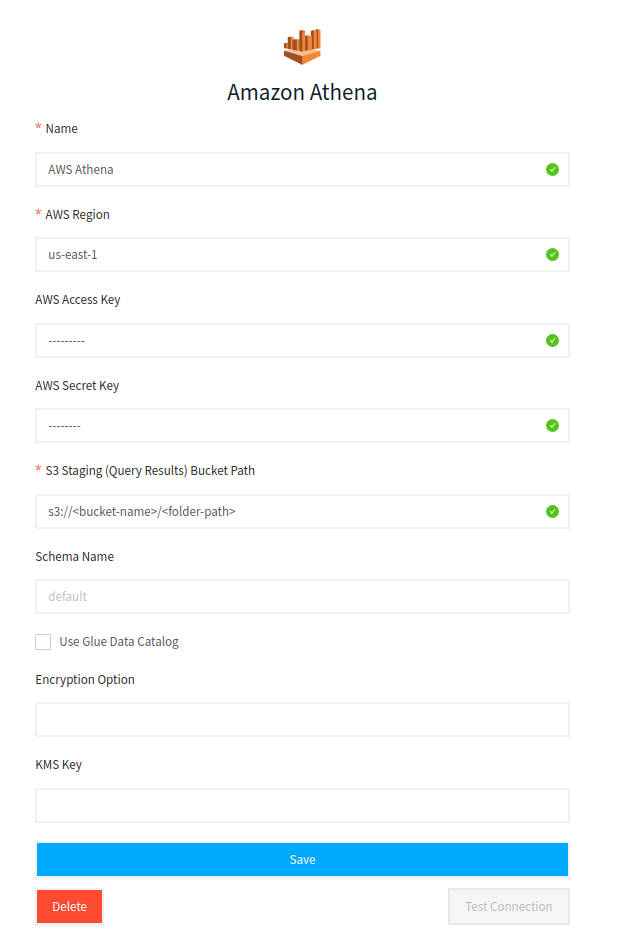
Task: Click the Test Connection button
Action: (508, 906)
